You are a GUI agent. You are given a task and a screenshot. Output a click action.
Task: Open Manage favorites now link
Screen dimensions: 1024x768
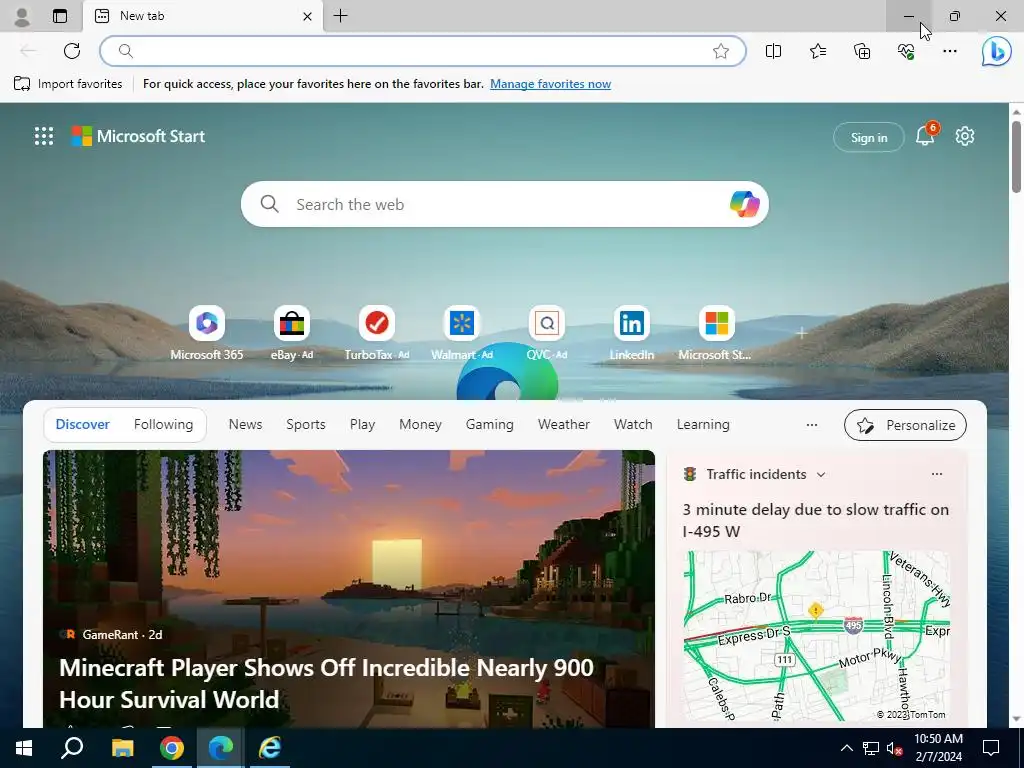[551, 84]
